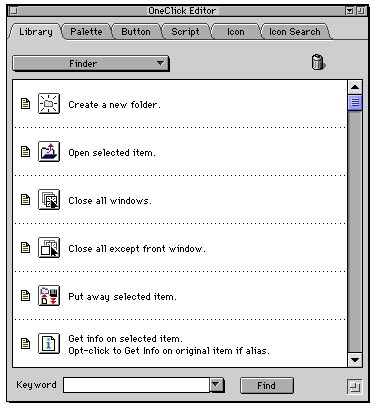
Task: Click the Put away selected item icon
Action: tap(49, 296)
